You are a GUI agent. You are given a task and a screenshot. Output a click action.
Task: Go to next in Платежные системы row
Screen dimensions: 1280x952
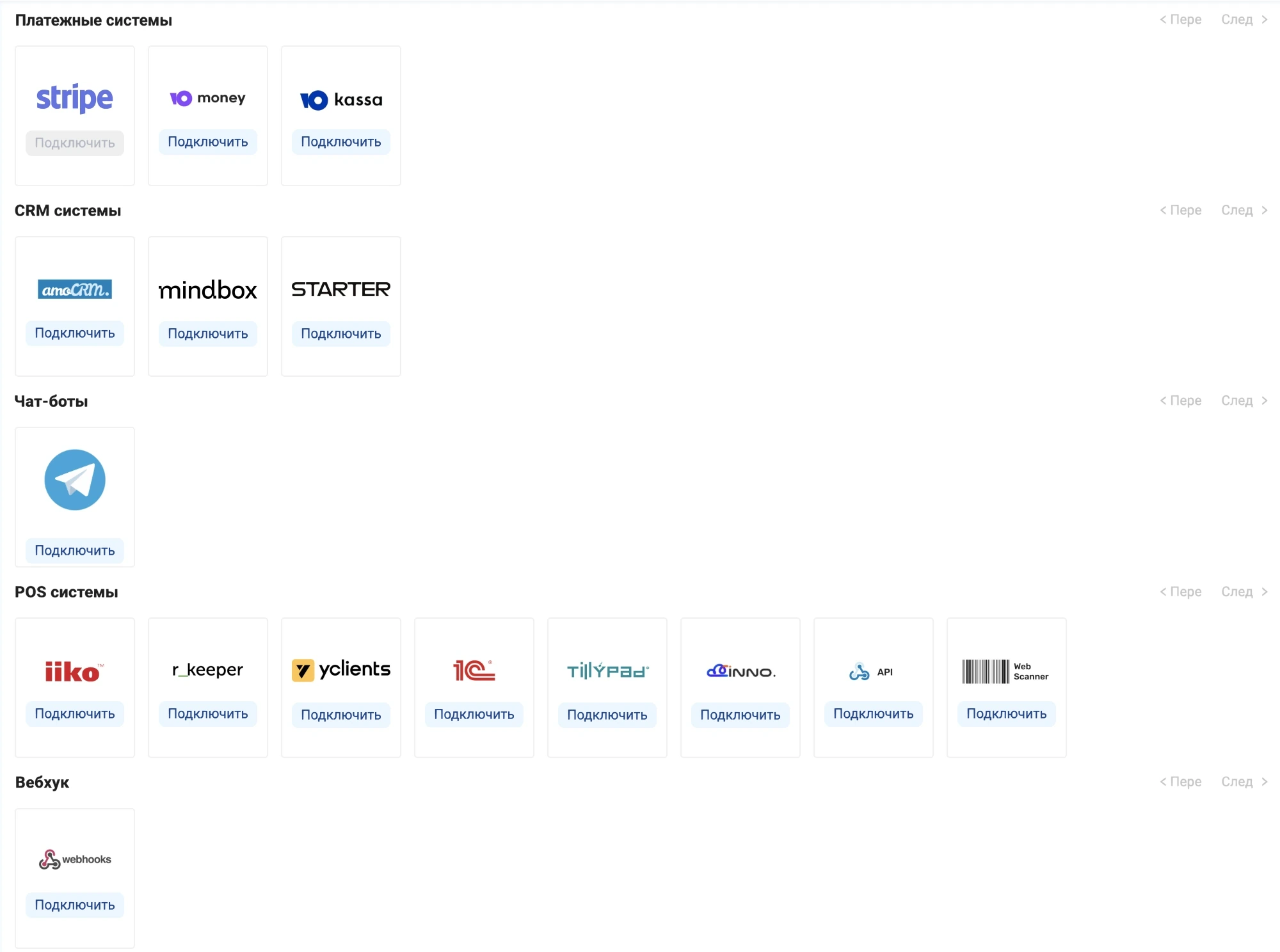[1244, 19]
